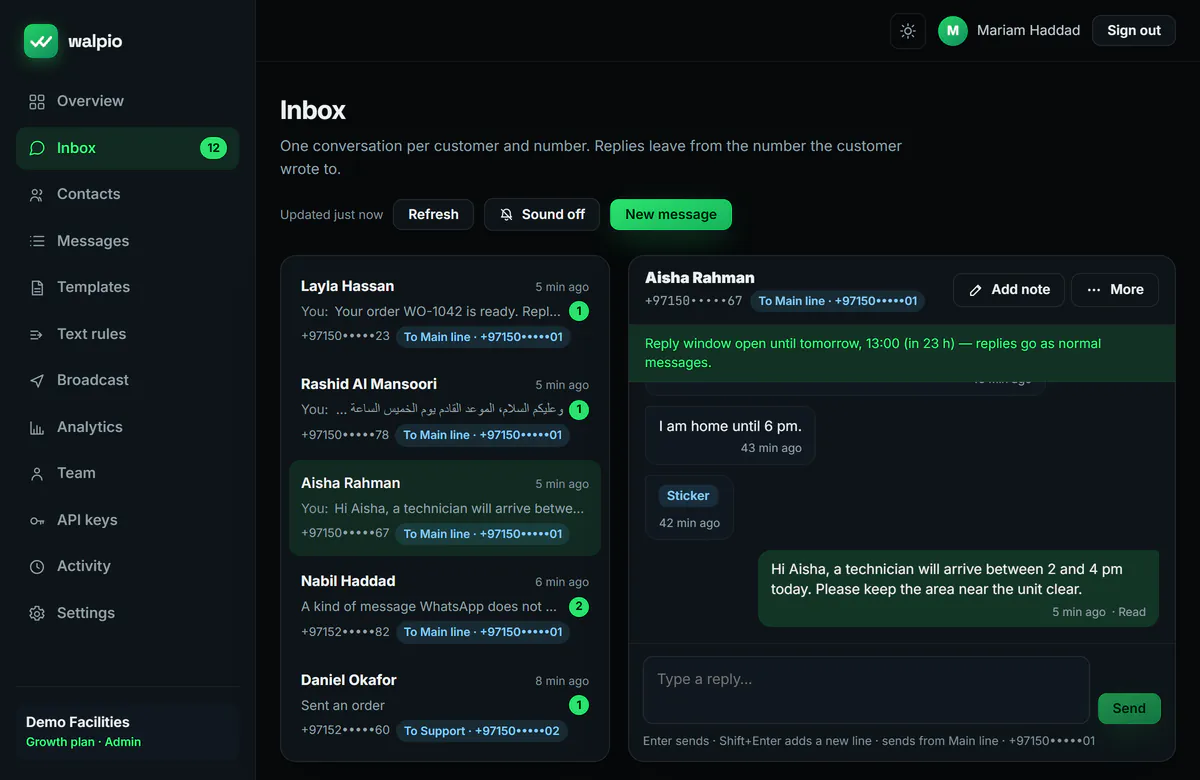Open the Settings page
Viewport: 1200px width, 780px height.
point(128,613)
